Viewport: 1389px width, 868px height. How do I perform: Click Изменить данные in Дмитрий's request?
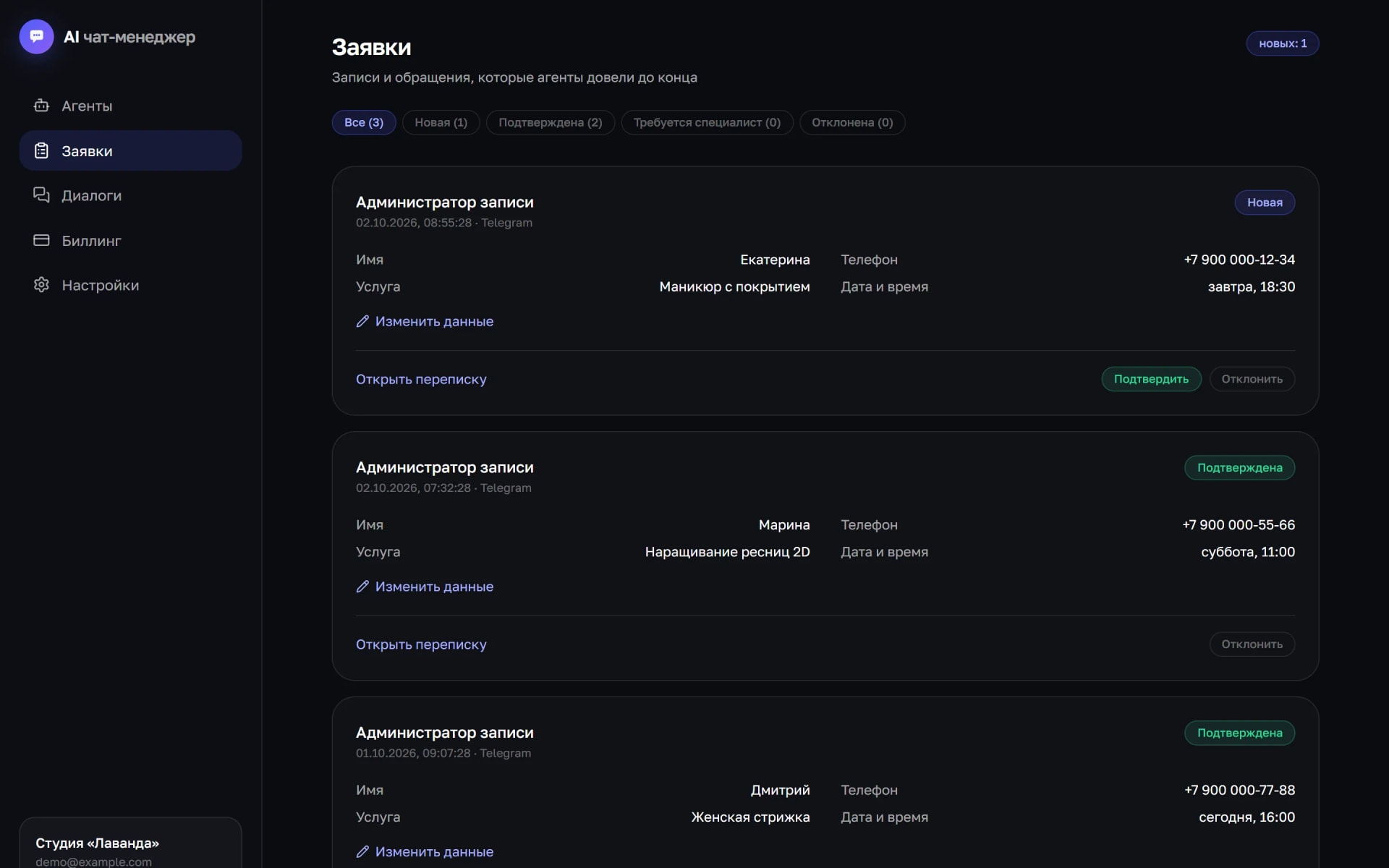pos(425,852)
